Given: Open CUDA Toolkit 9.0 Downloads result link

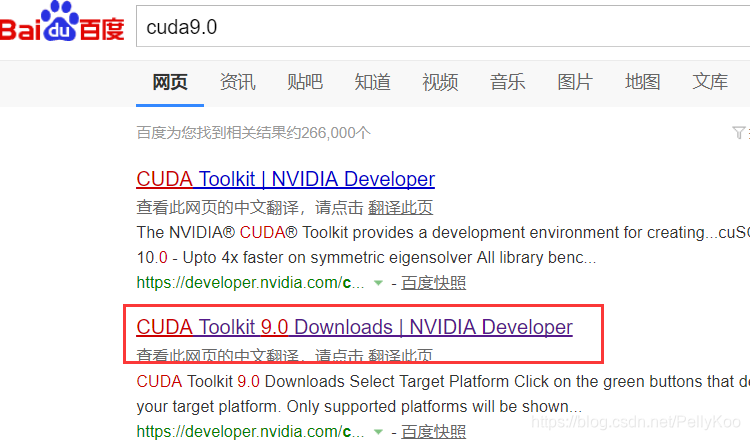Looking at the screenshot, I should pyautogui.click(x=354, y=328).
